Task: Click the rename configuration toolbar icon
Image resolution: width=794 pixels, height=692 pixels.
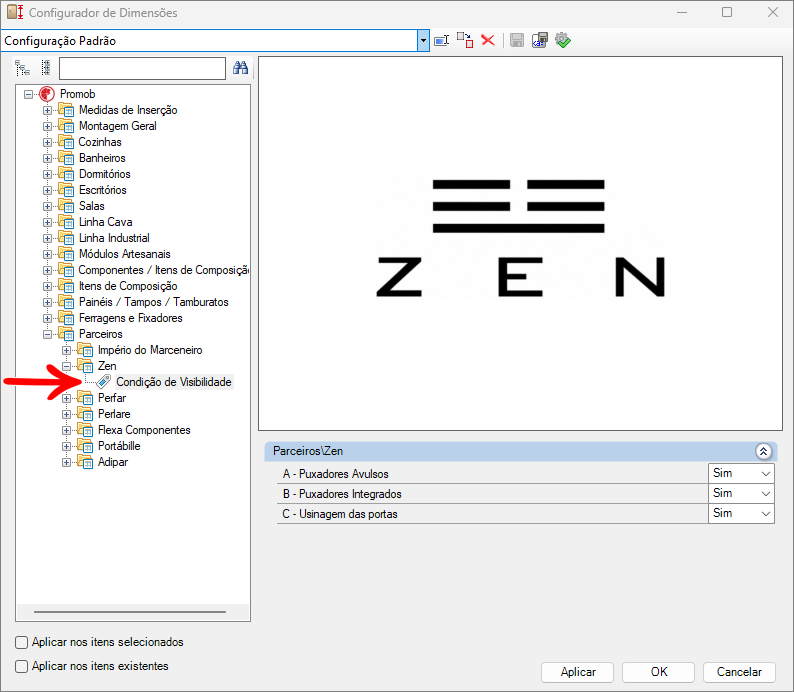Action: tap(442, 40)
